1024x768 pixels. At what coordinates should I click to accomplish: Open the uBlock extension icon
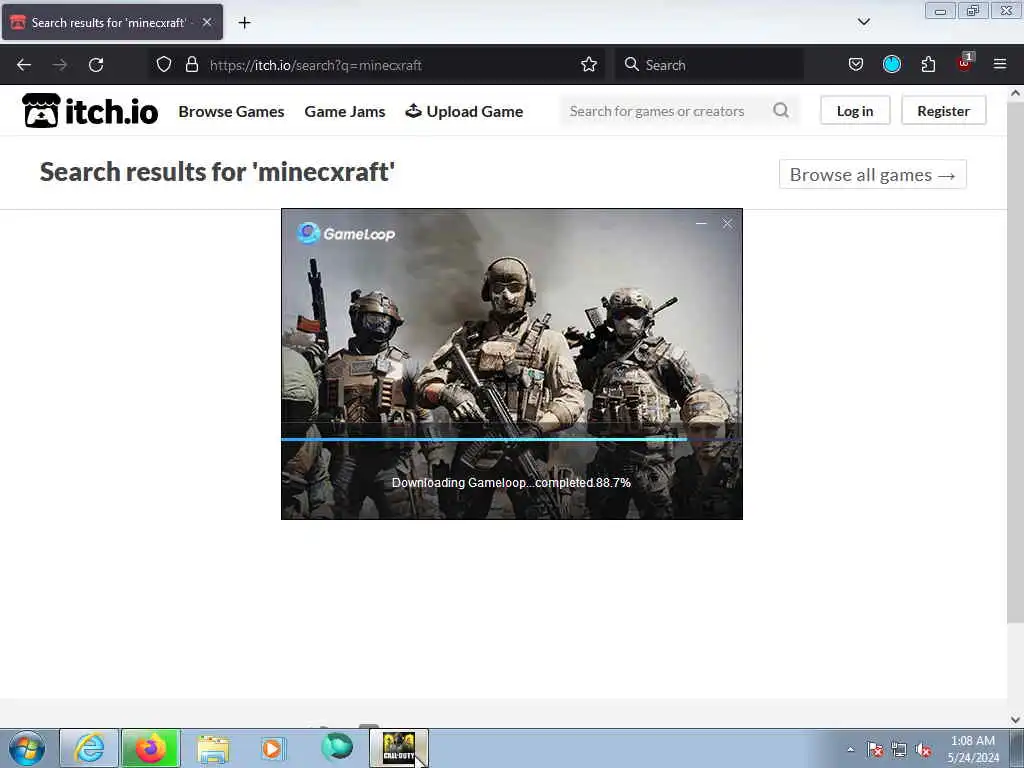click(x=965, y=63)
